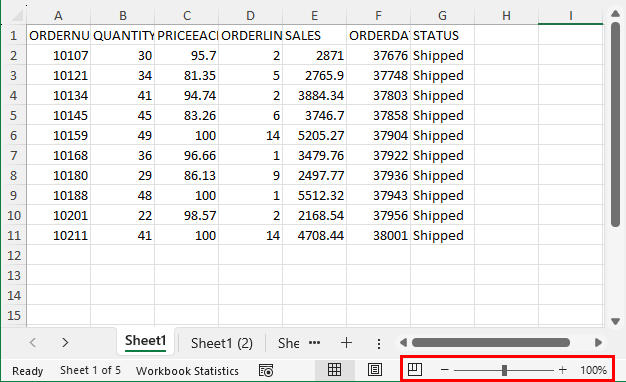Open sheet tab options vertical dots
The image size is (626, 382).
click(378, 343)
